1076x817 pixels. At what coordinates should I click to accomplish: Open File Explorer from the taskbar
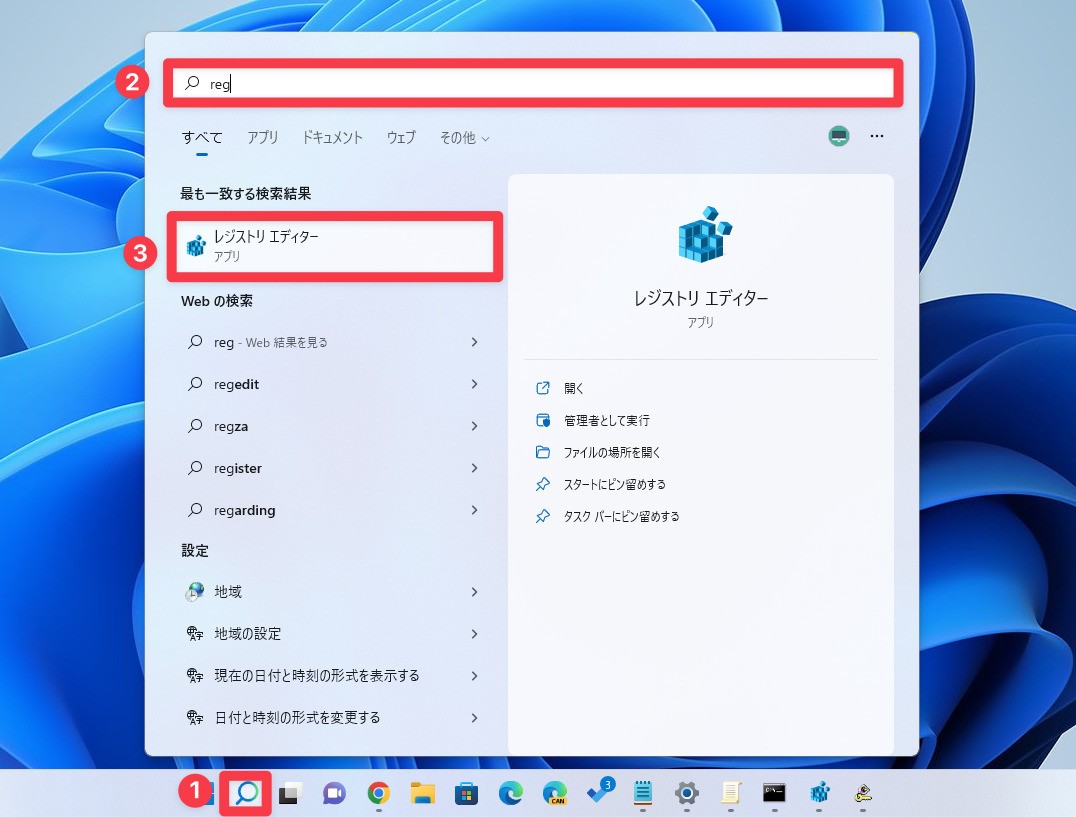tap(422, 794)
